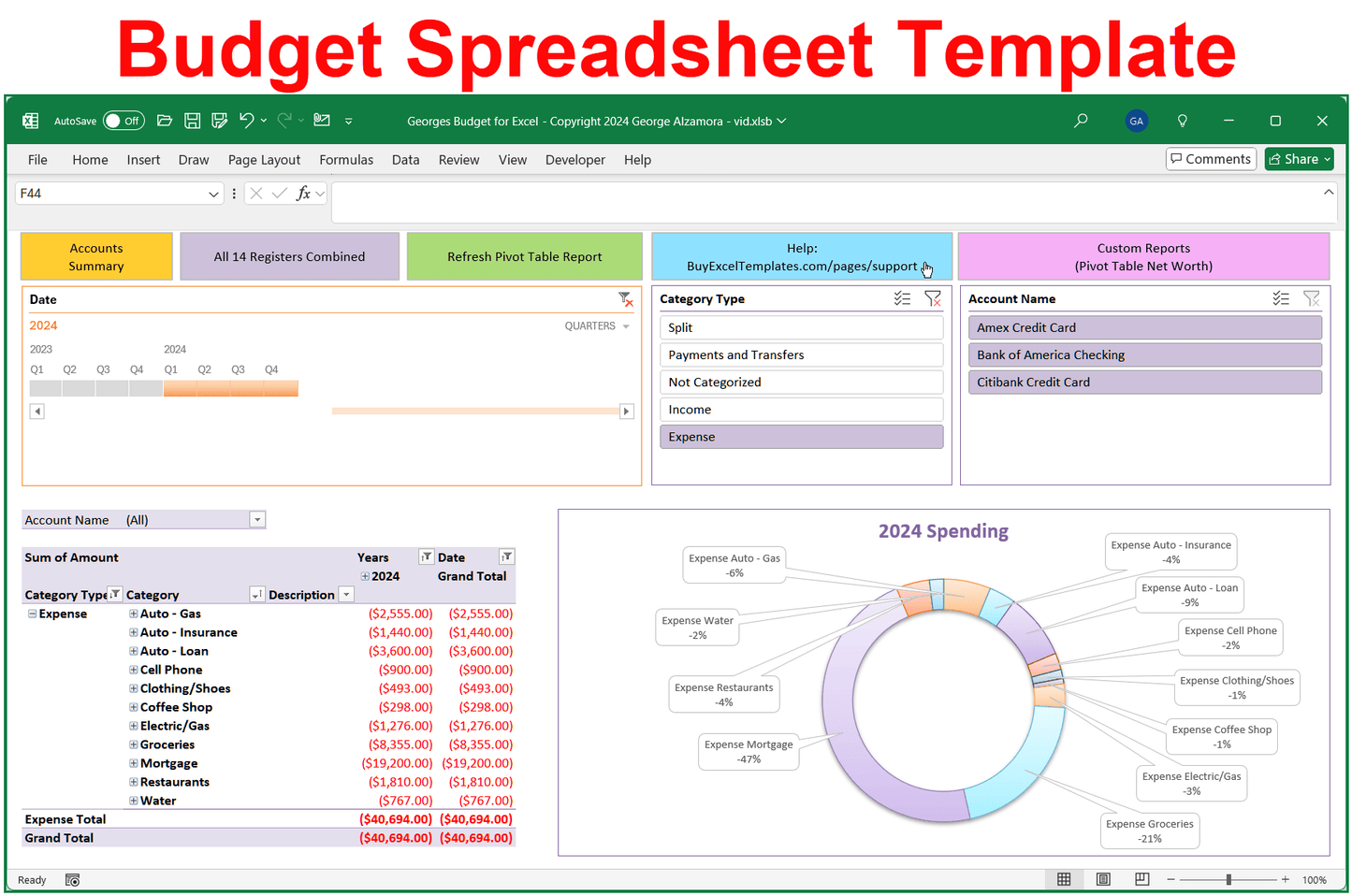Toggle the AutoSave switch

[x=123, y=121]
